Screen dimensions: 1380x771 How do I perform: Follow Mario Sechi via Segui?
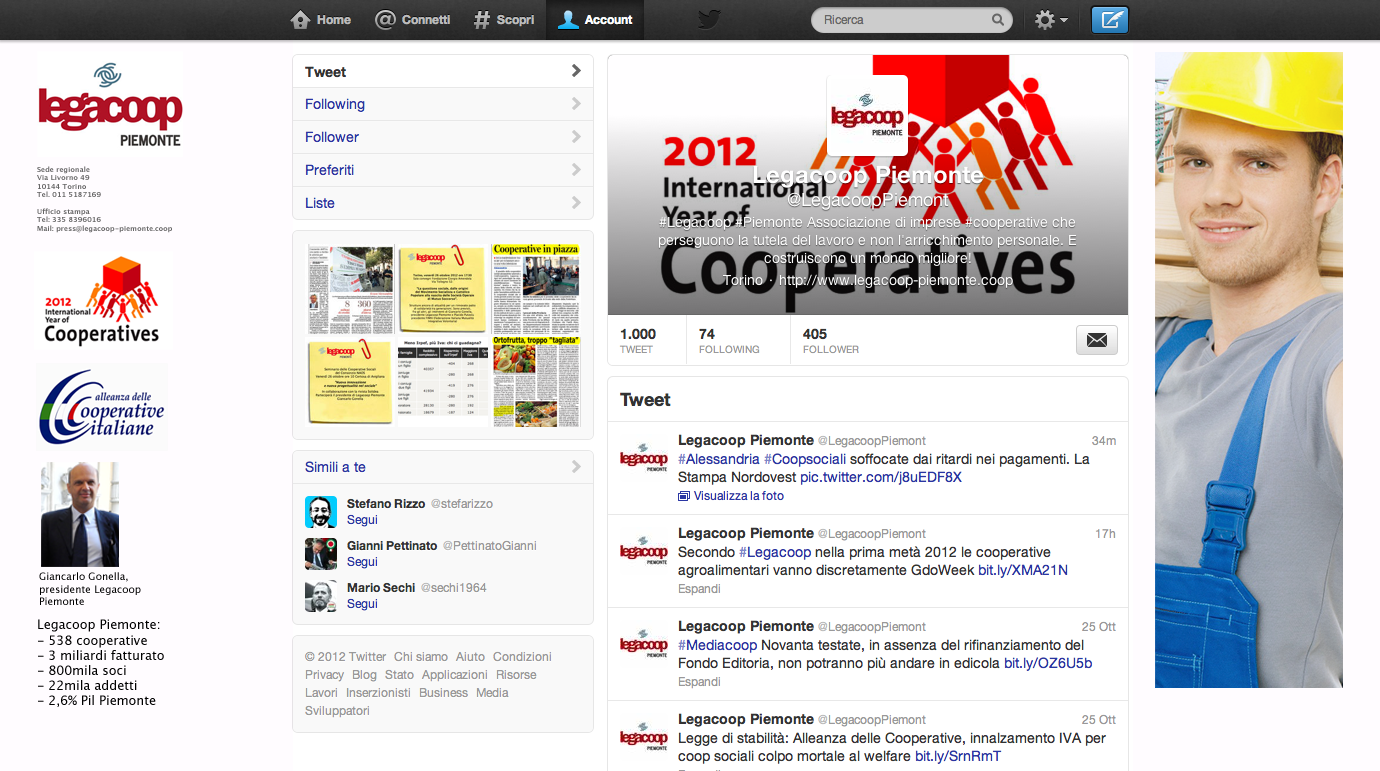point(362,604)
